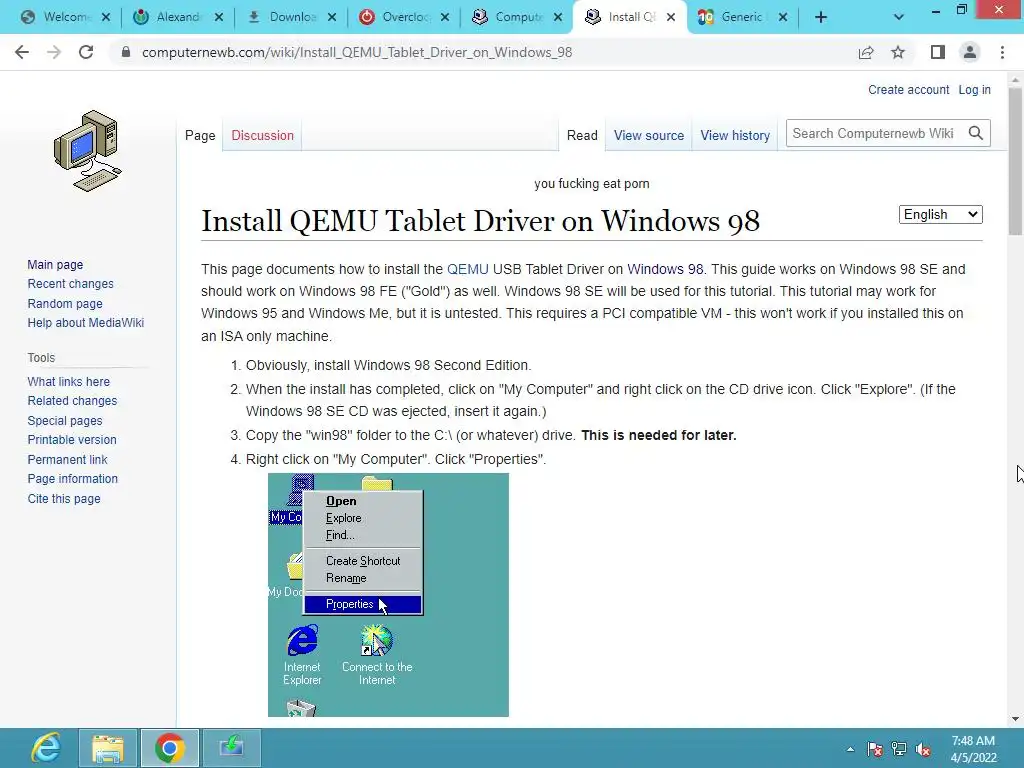Open a new tab with plus button
Screen dimensions: 1024x768
point(821,18)
